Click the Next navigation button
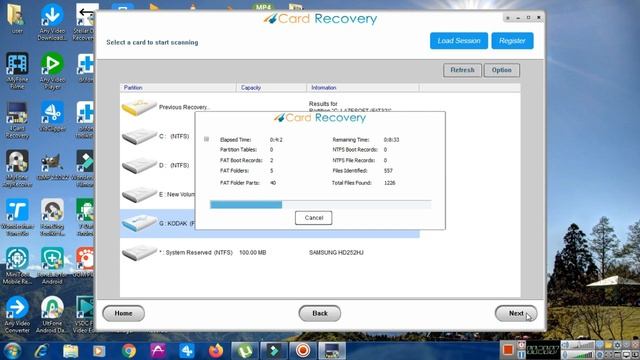The image size is (640, 360). pyautogui.click(x=516, y=313)
